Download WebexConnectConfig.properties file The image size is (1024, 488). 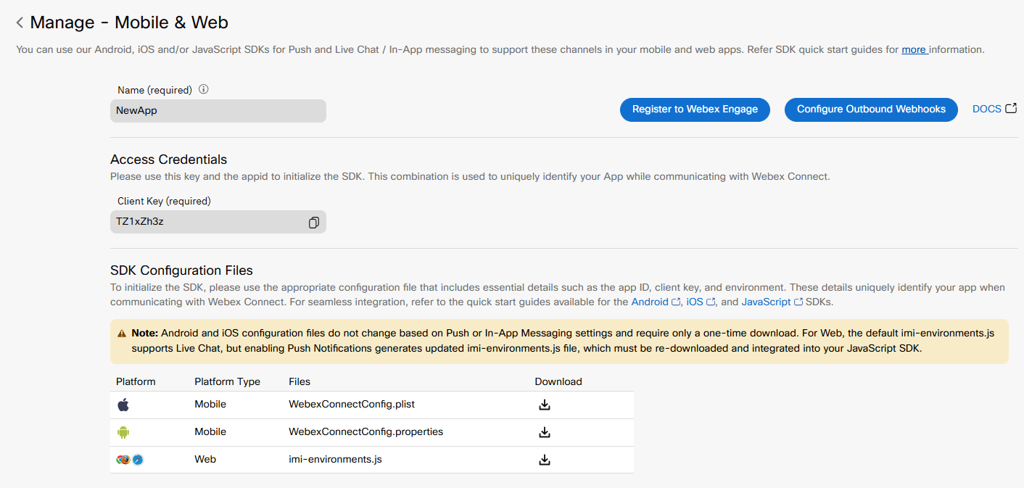pos(545,432)
